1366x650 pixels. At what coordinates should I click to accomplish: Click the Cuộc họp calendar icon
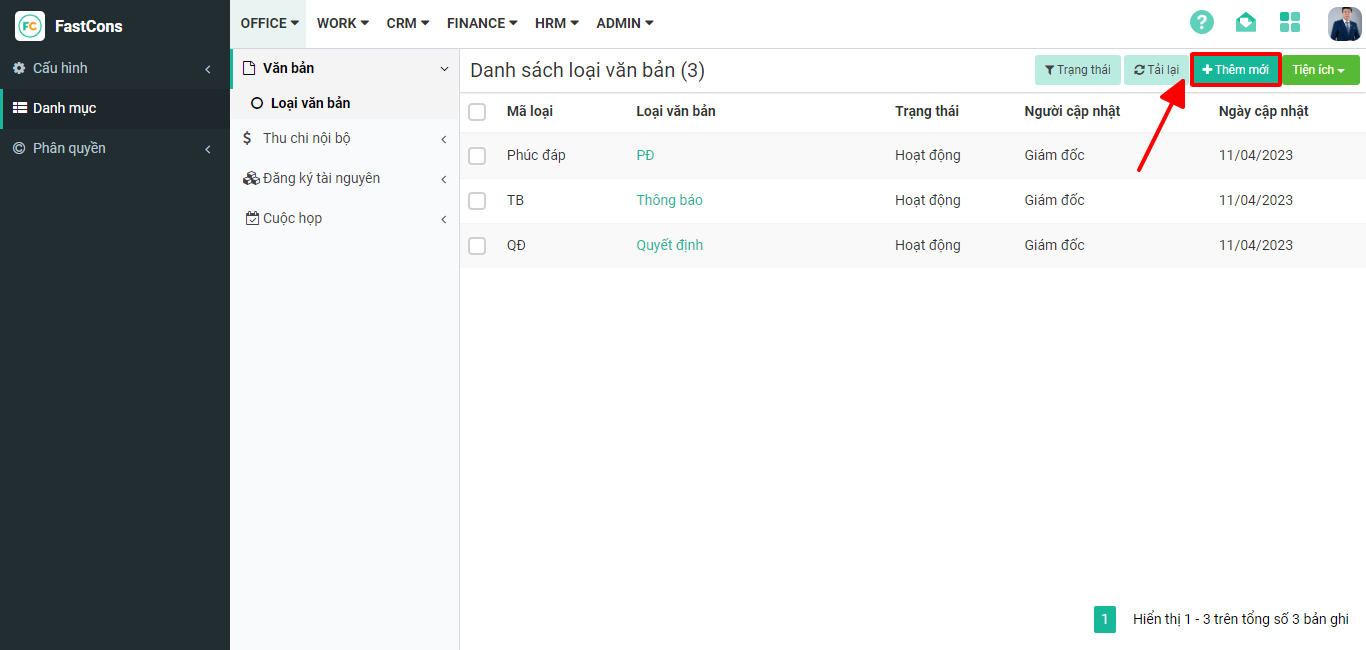tap(252, 218)
